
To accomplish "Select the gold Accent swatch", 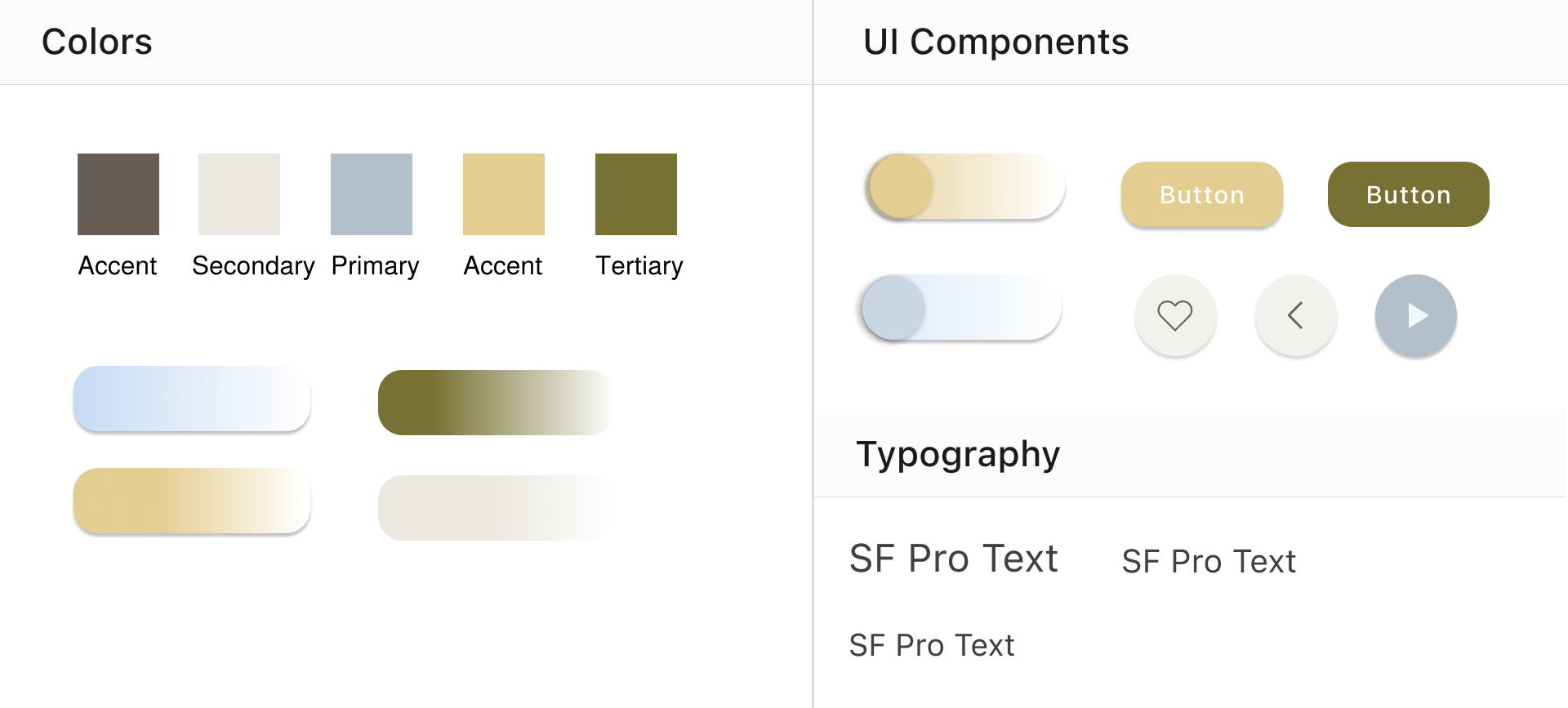I will coord(504,194).
